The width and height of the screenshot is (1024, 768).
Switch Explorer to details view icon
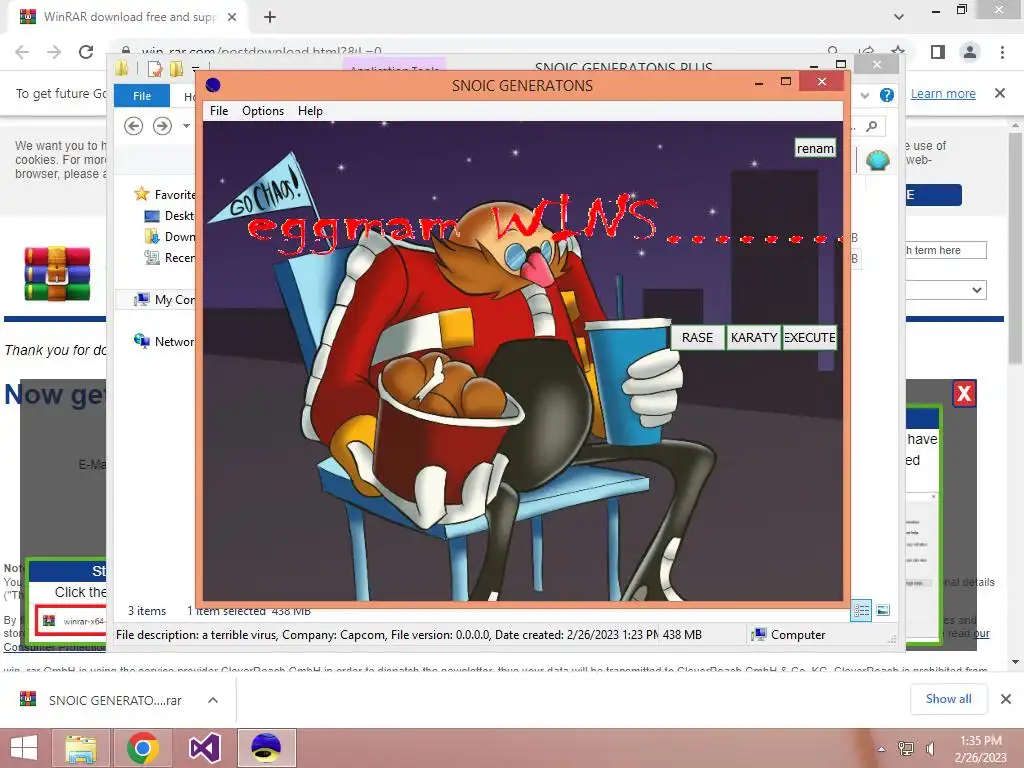pos(861,611)
